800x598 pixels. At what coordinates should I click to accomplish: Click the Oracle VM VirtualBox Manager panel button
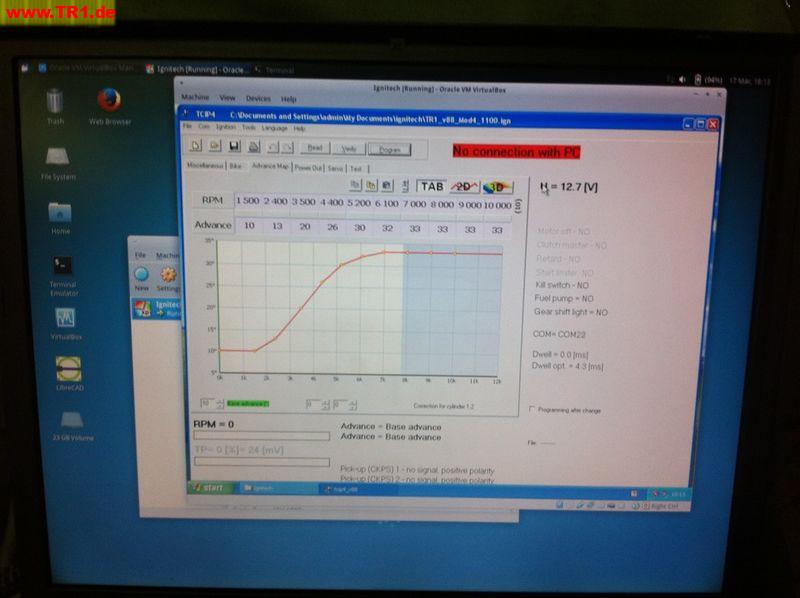[86, 67]
